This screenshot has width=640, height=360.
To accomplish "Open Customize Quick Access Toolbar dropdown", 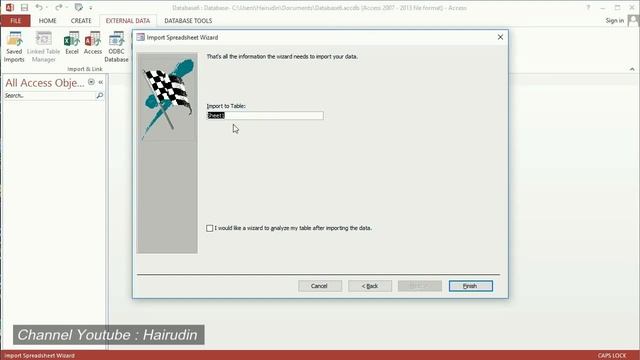I will (x=91, y=8).
